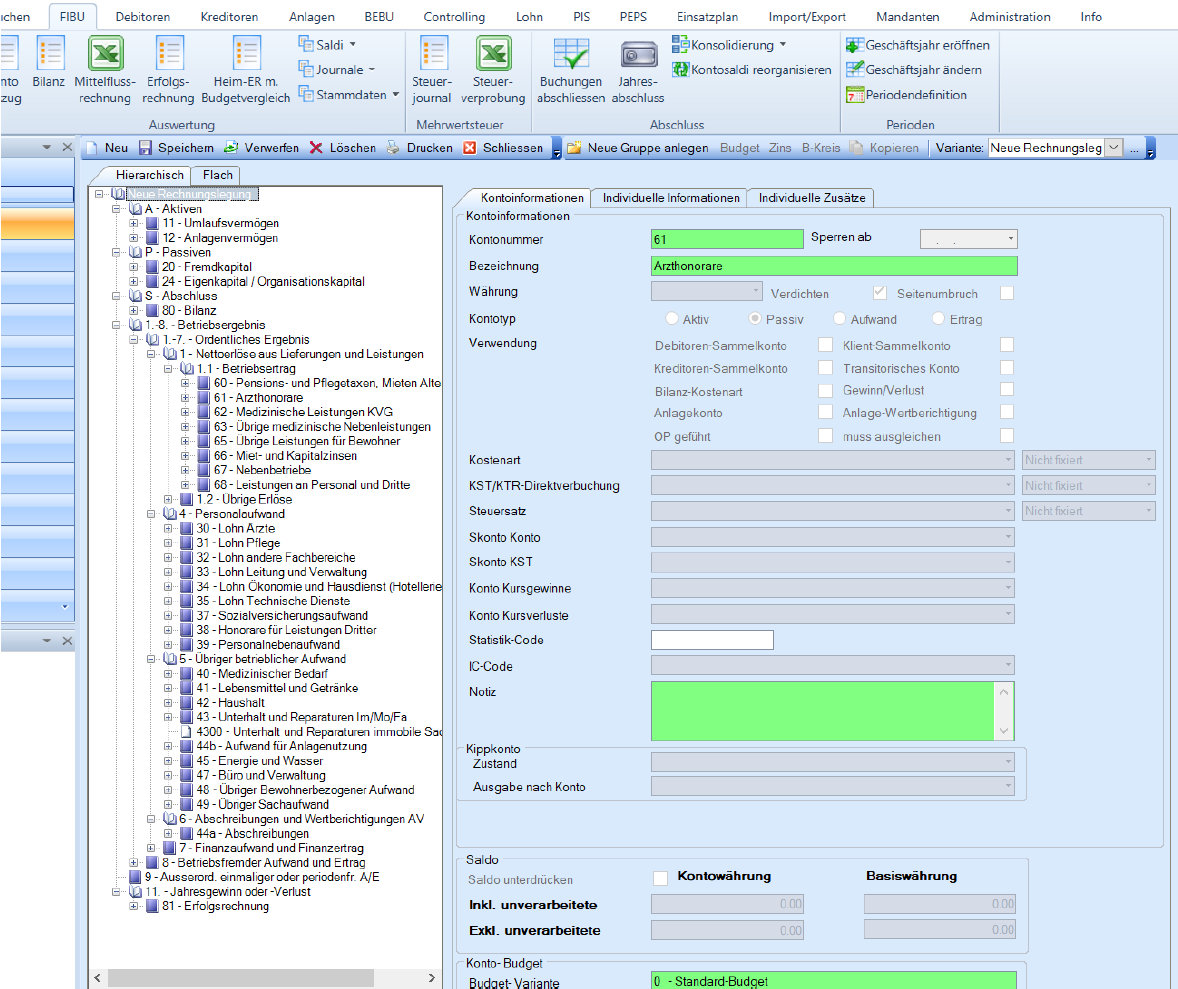This screenshot has width=1178, height=989.
Task: Open the Variante dropdown
Action: click(x=1114, y=148)
